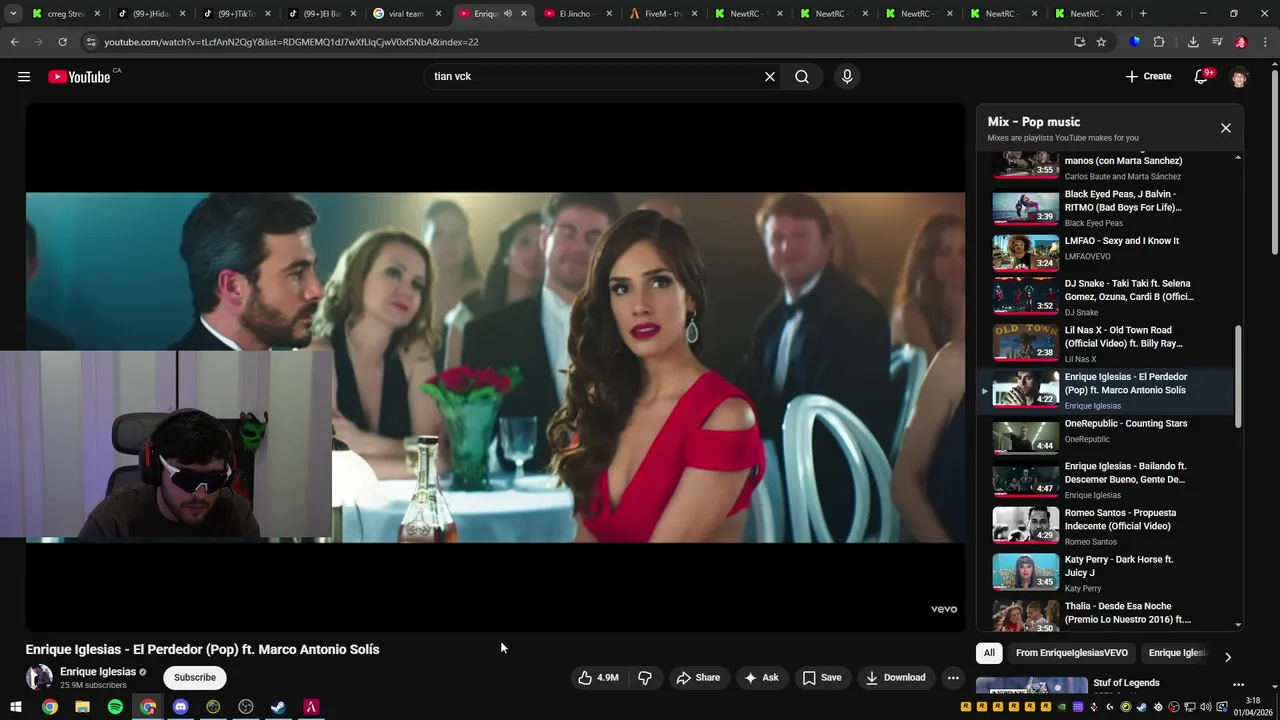Open the browser extensions puzzle icon
The height and width of the screenshot is (720, 1280).
coord(1159,42)
